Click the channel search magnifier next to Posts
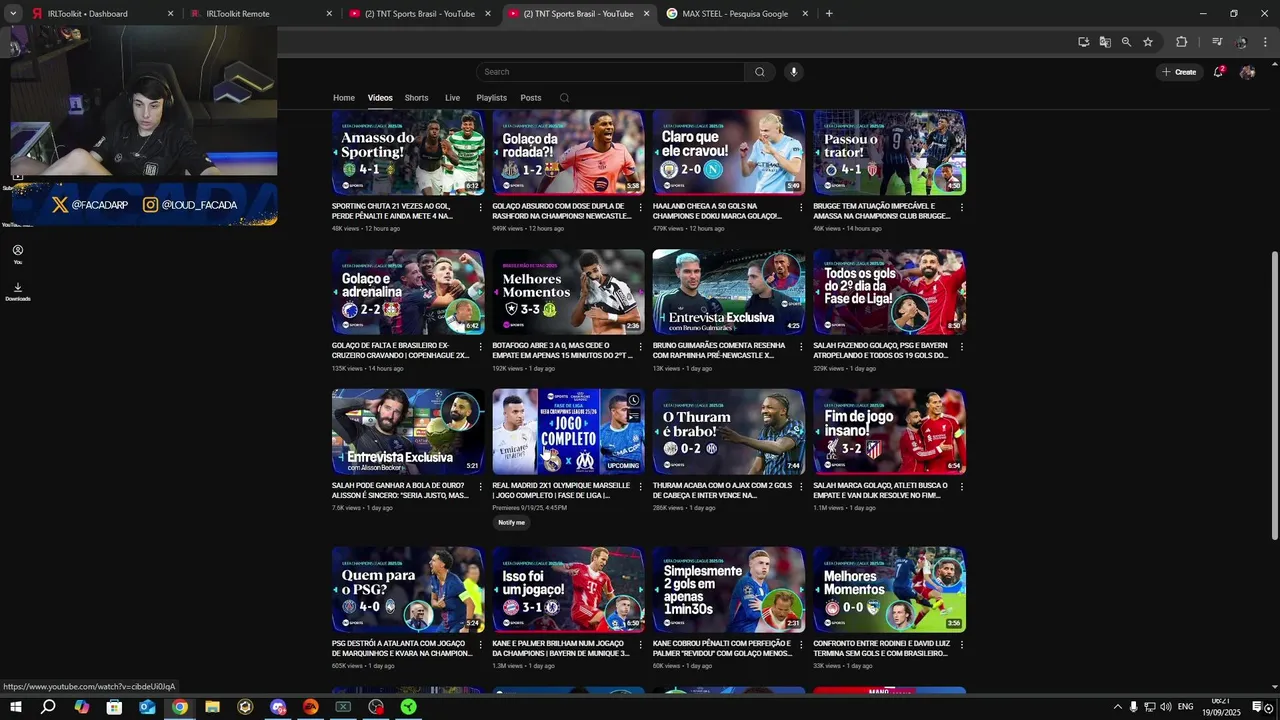 pyautogui.click(x=564, y=98)
